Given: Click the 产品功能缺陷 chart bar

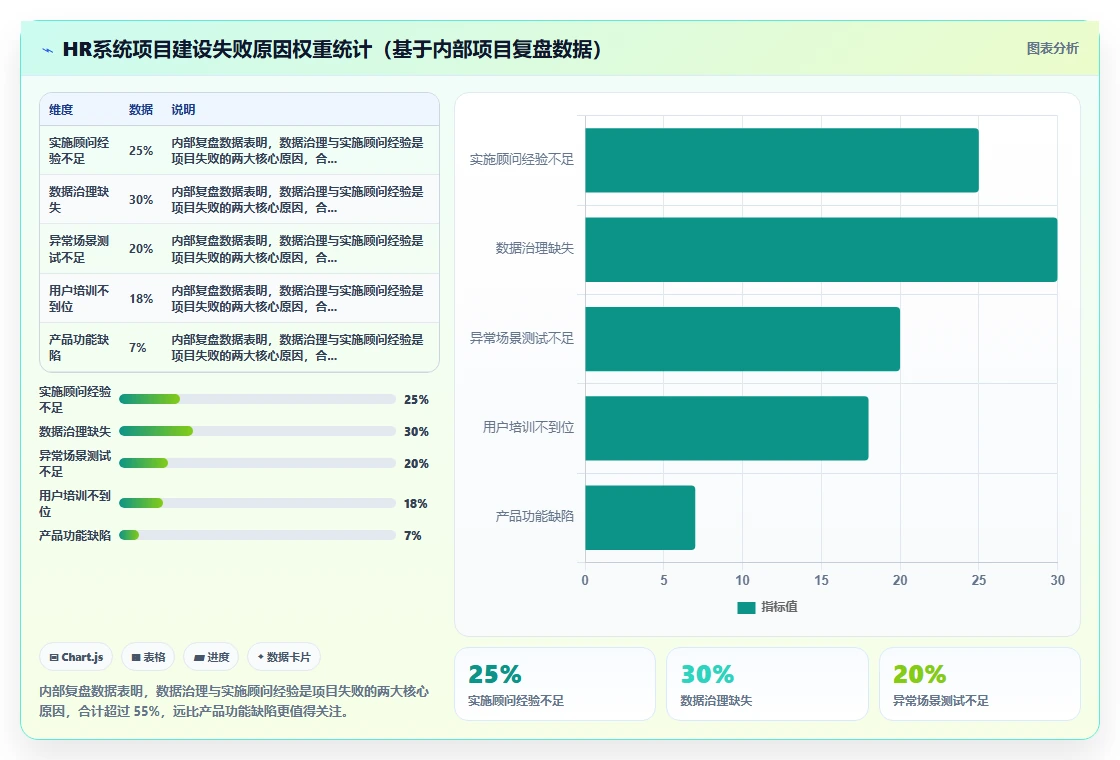Looking at the screenshot, I should coord(640,517).
